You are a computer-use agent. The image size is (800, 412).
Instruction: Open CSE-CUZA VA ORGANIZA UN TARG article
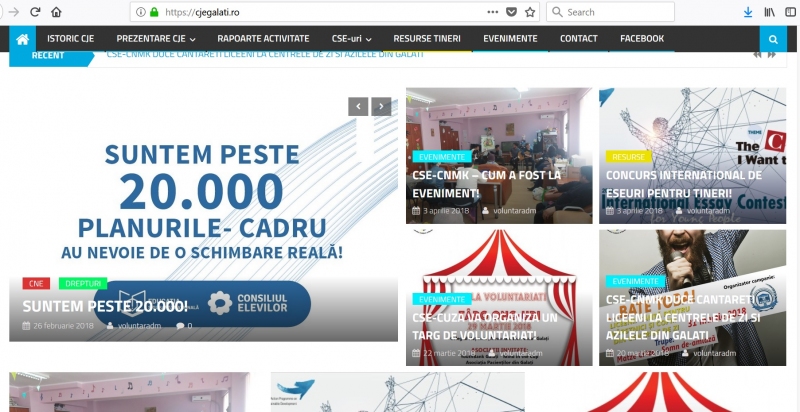click(485, 326)
